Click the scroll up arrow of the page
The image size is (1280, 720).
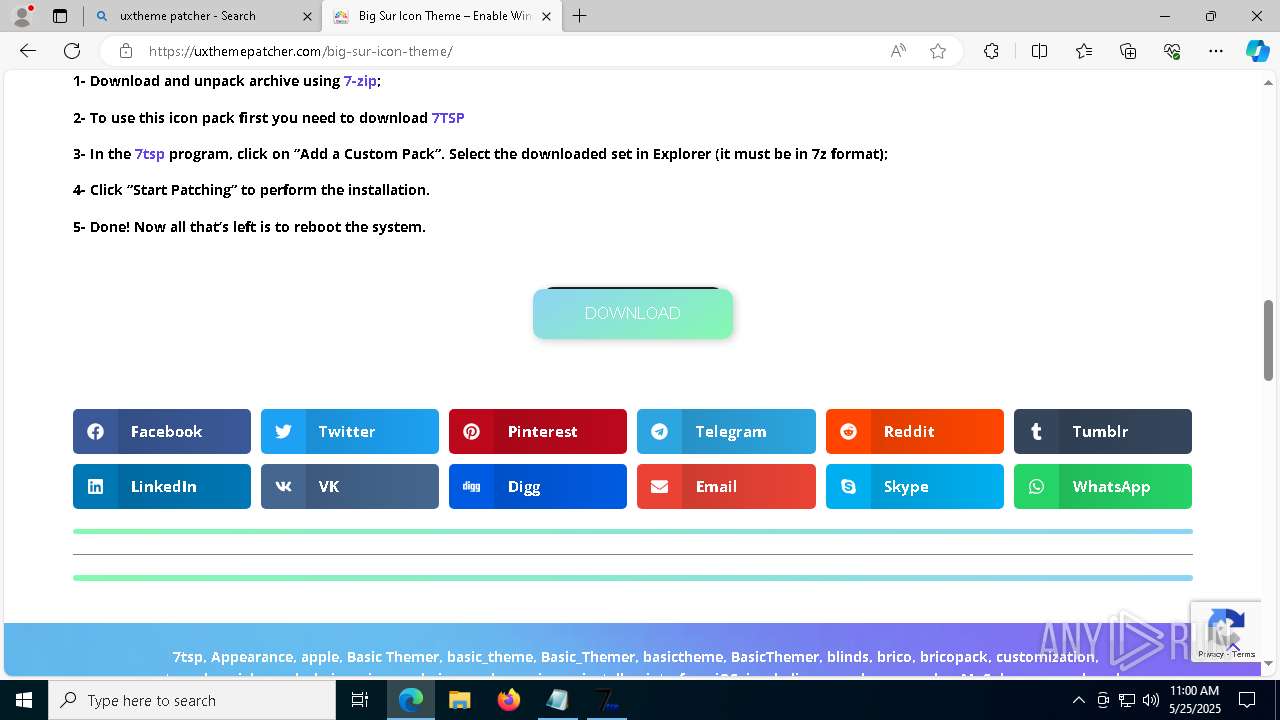coord(1268,82)
